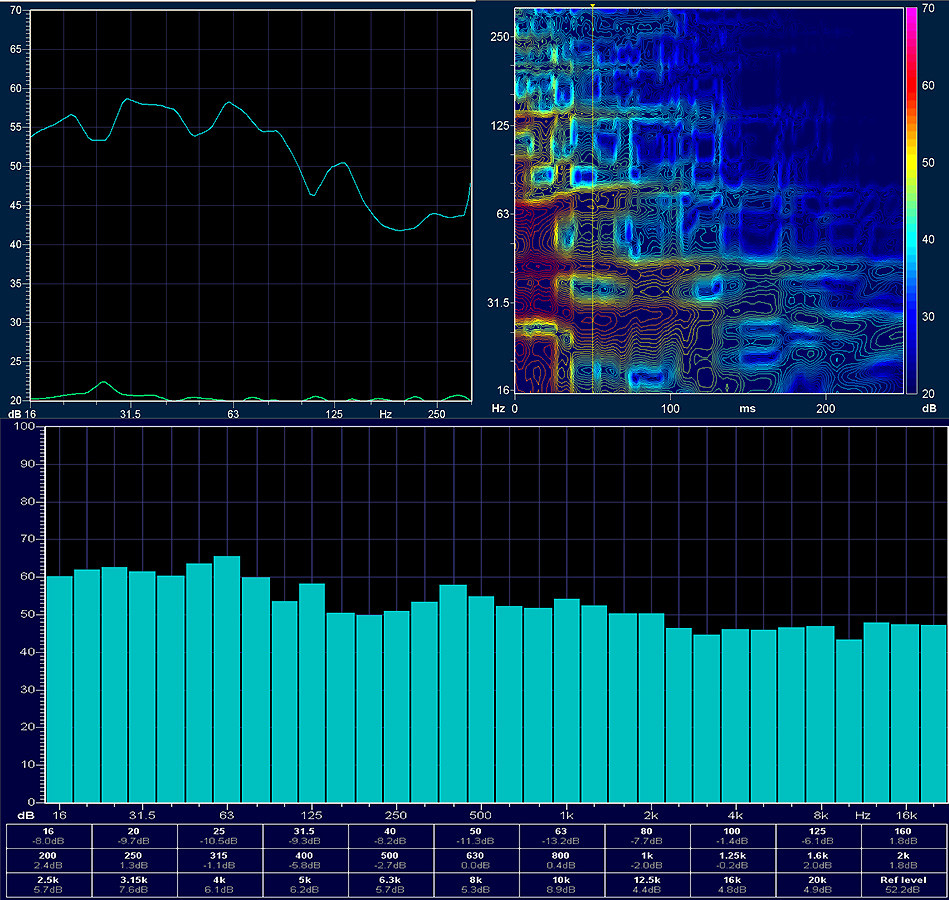Select the 20k 4.9dB table cell
949x900 pixels.
(x=818, y=884)
